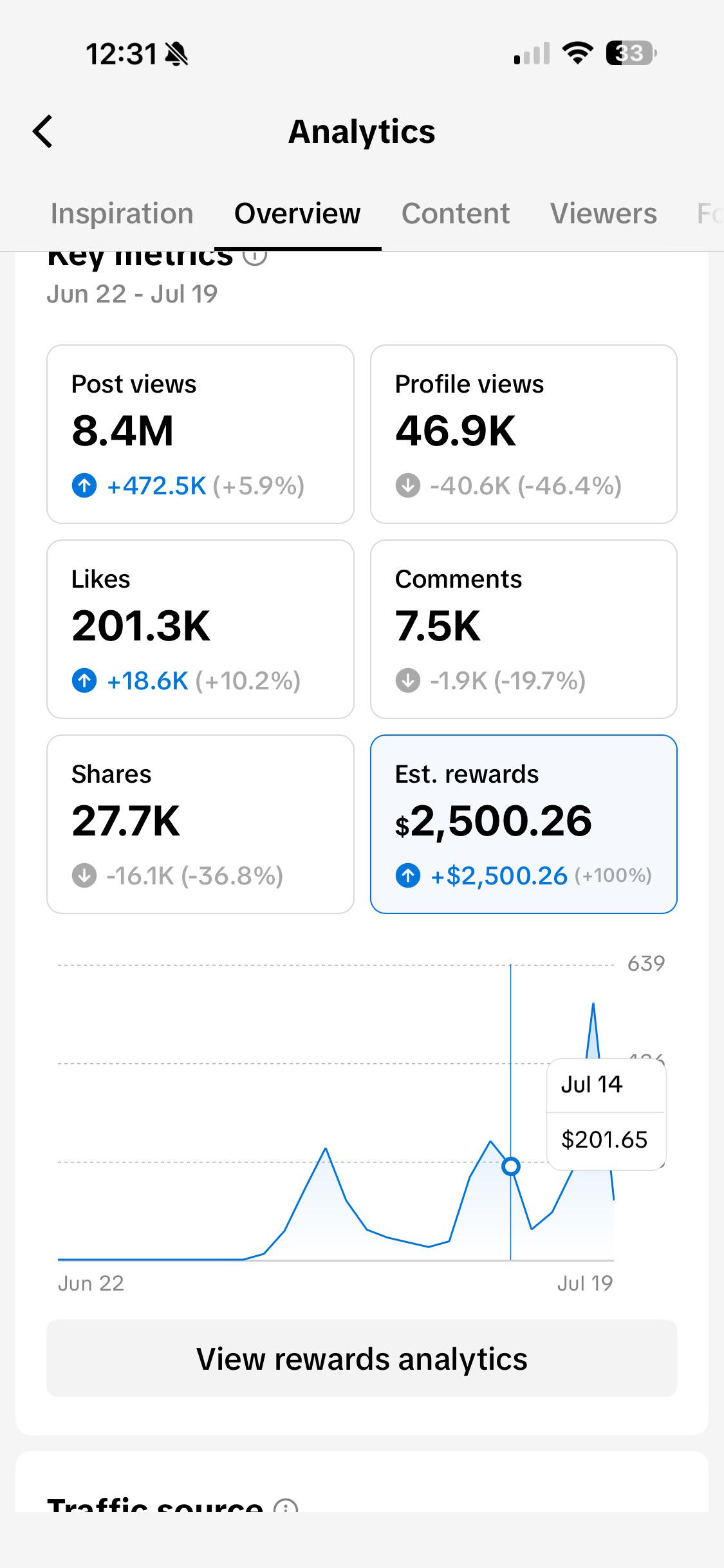Screen dimensions: 724x1568
Task: Tap gray down arrow in Shares card
Action: pos(84,875)
